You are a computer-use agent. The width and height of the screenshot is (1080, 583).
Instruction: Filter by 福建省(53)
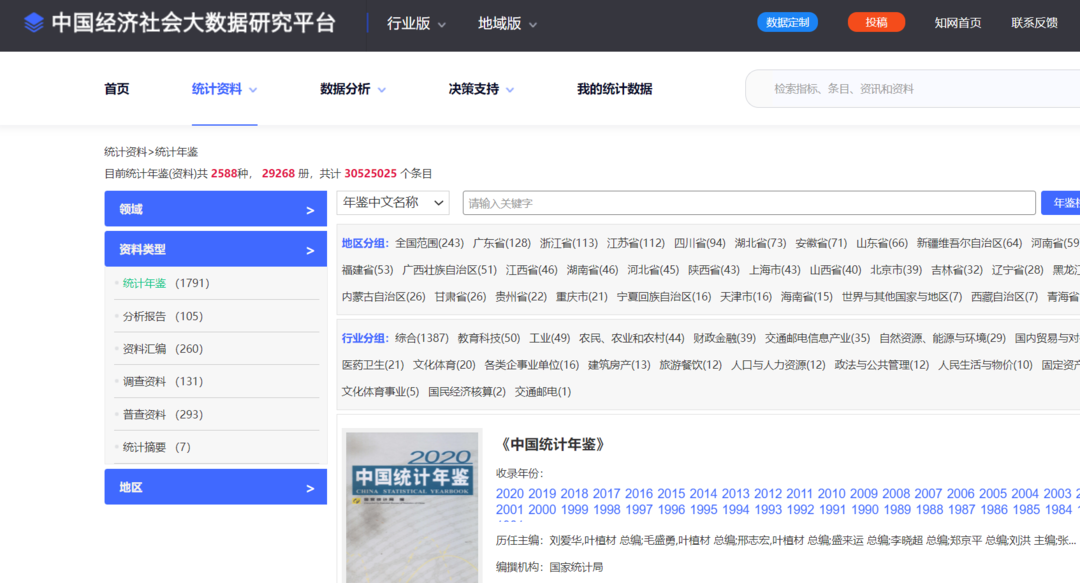367,270
